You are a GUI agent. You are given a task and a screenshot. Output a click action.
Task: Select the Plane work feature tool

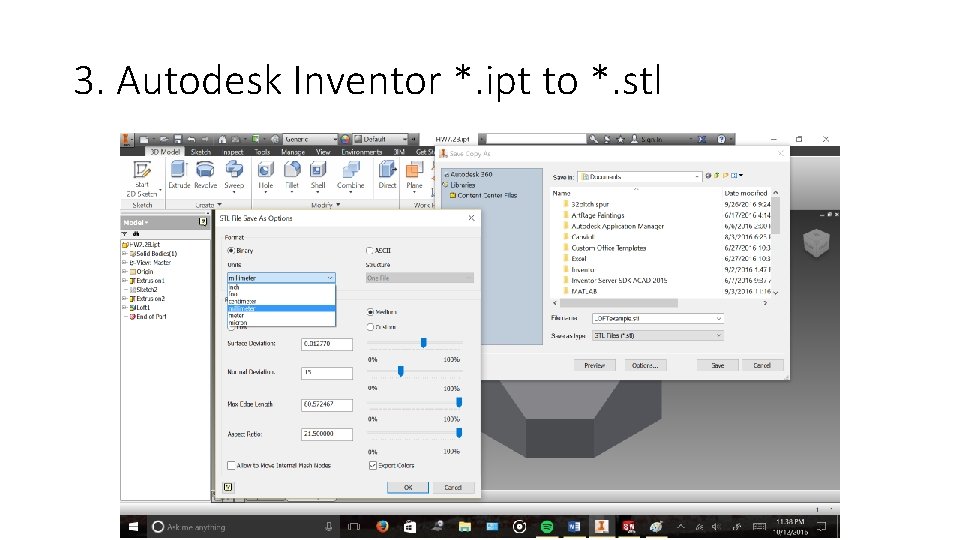(x=414, y=176)
